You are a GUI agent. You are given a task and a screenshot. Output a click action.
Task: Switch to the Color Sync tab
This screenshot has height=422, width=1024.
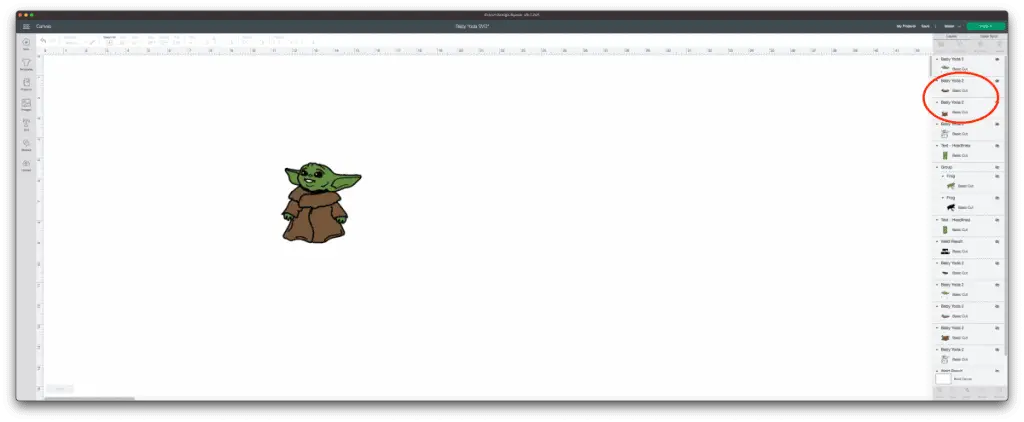pyautogui.click(x=989, y=36)
